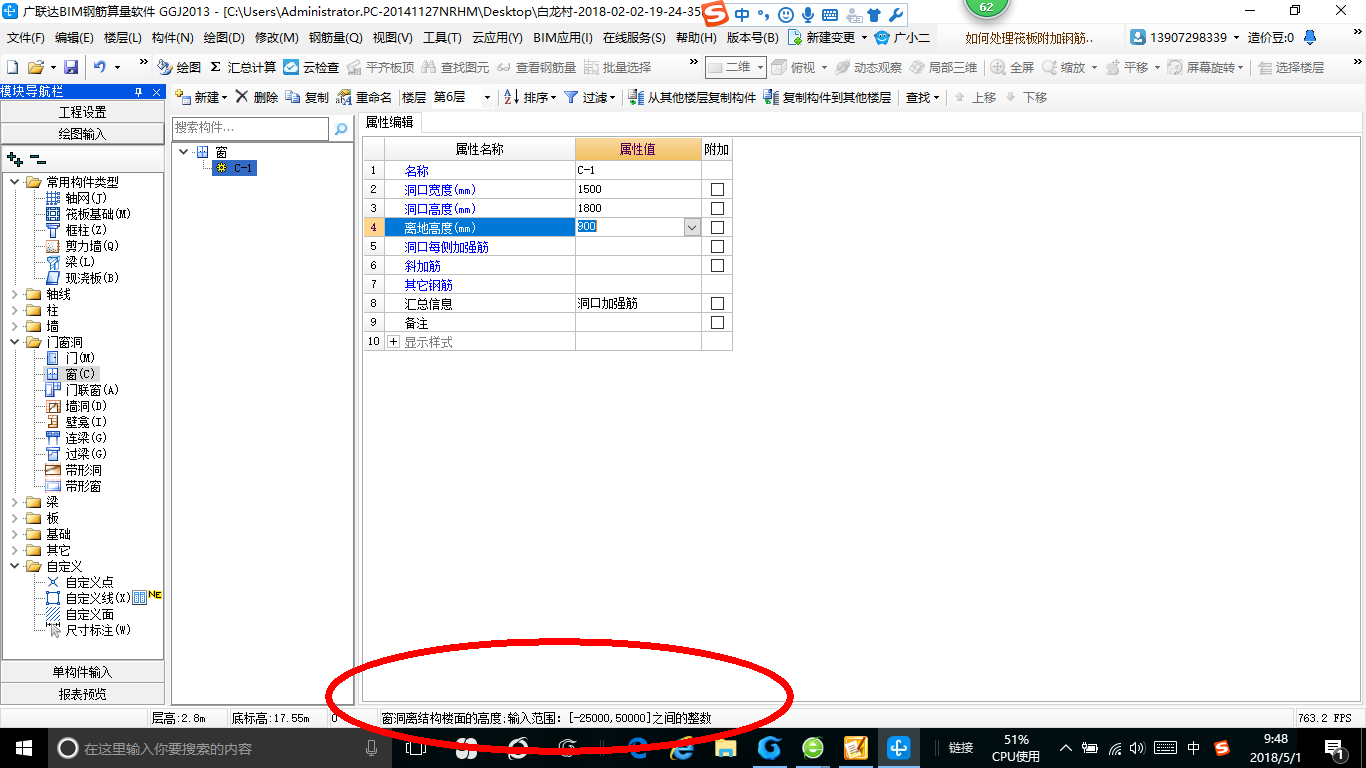Screen dimensions: 1366x768
Task: Click the 报表预览 button
Action: 83,693
